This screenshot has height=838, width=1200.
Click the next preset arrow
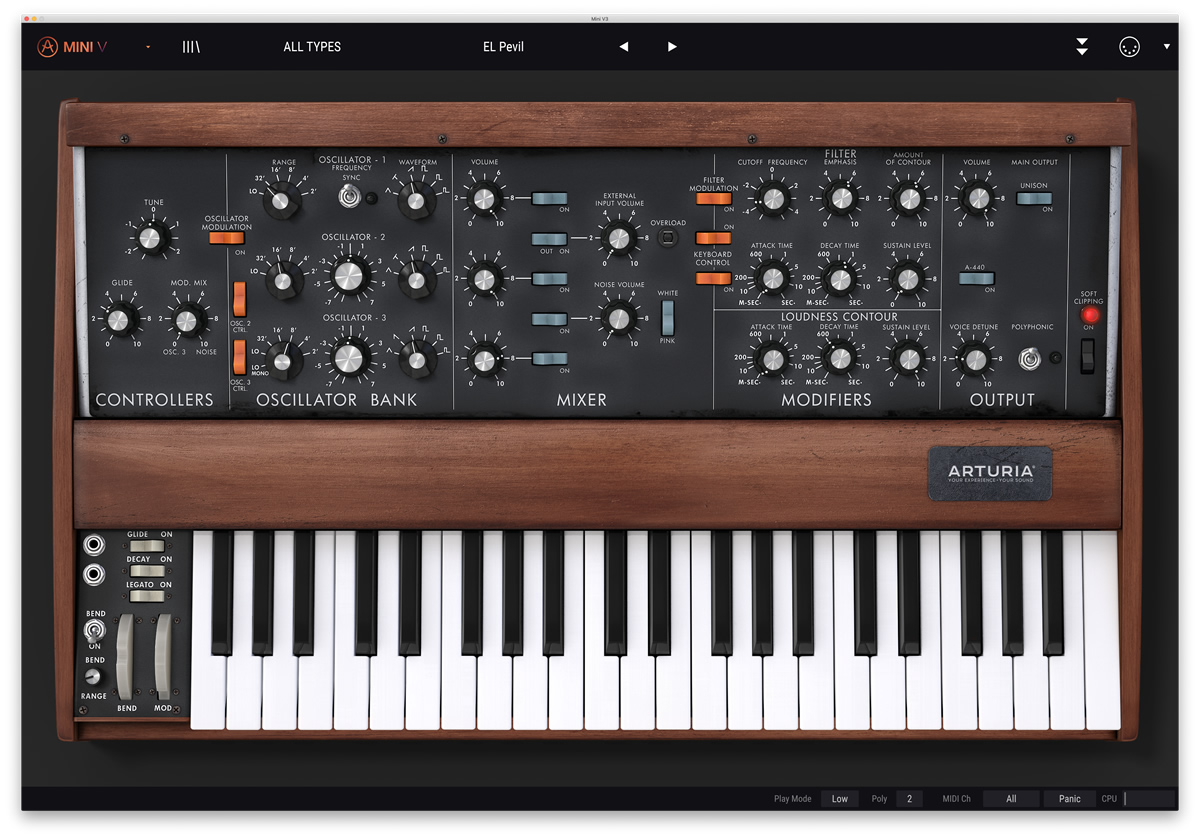click(x=671, y=46)
